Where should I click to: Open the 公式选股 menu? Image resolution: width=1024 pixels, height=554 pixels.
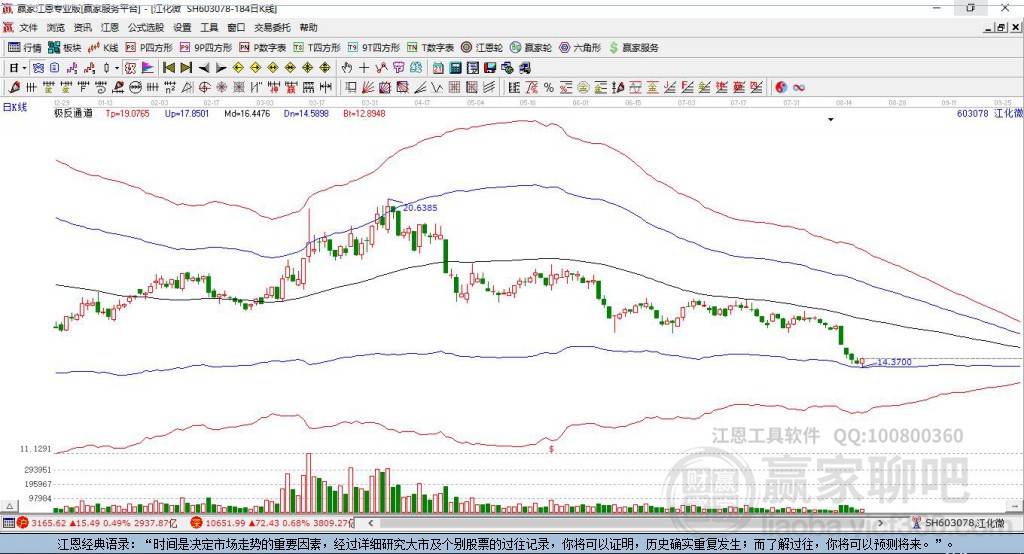146,27
